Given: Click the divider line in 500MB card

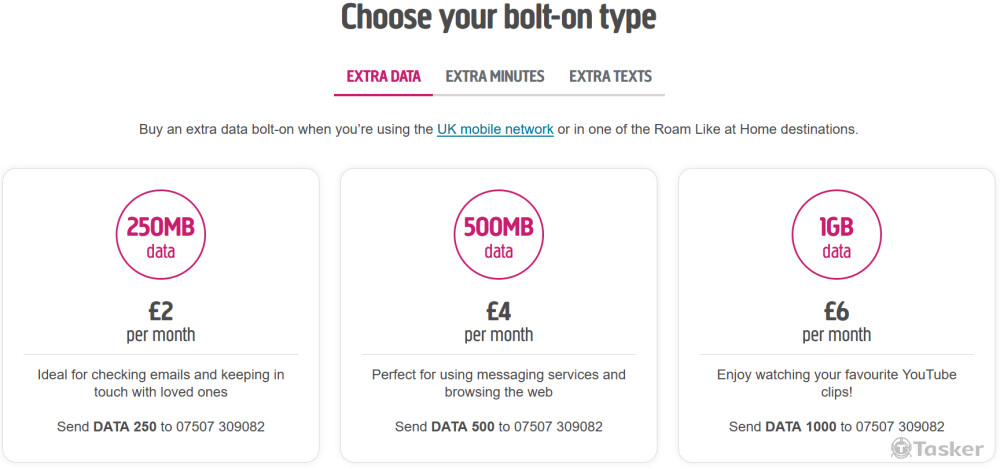Looking at the screenshot, I should [499, 354].
